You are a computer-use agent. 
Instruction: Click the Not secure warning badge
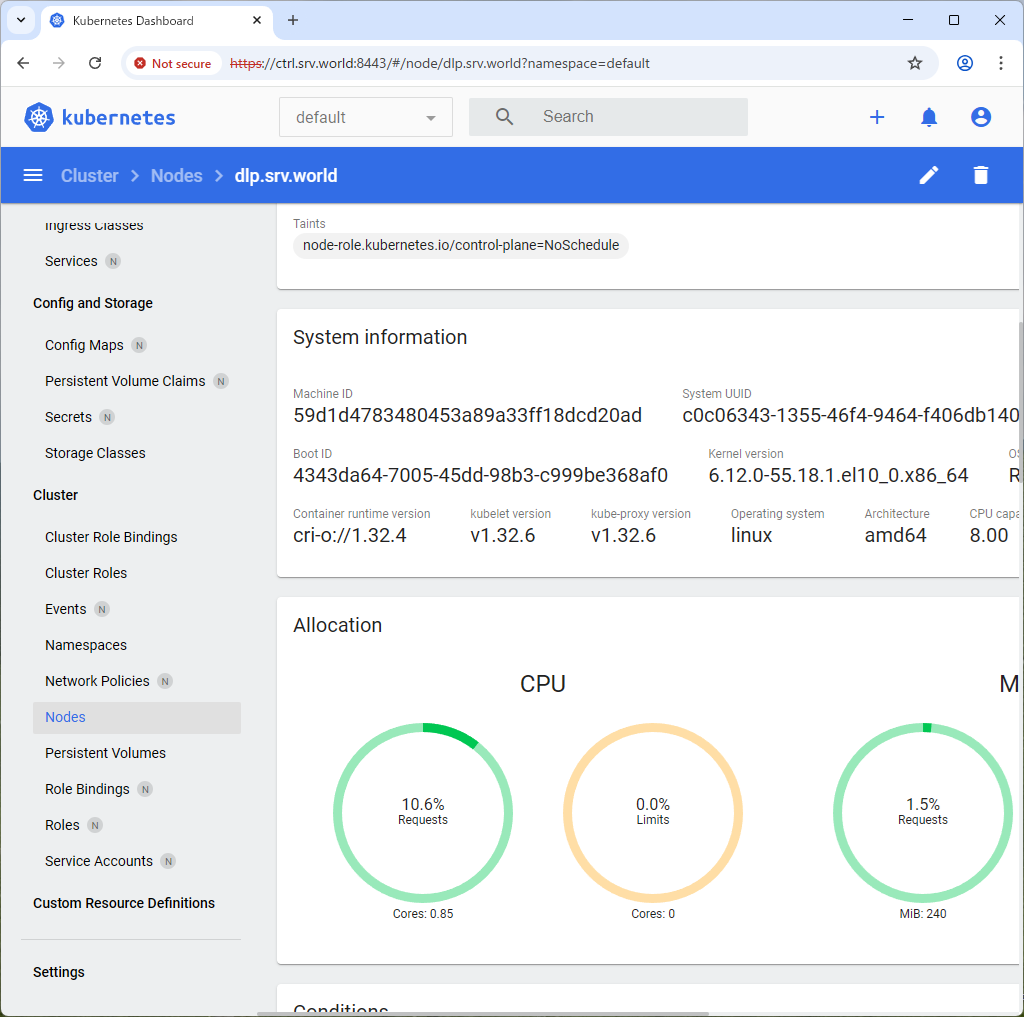click(x=173, y=63)
